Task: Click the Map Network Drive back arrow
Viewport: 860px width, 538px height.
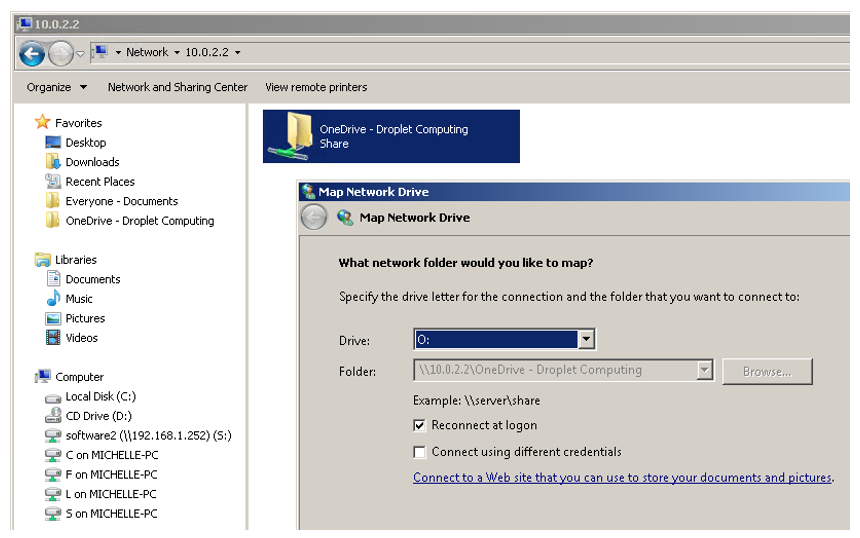Action: coord(314,218)
